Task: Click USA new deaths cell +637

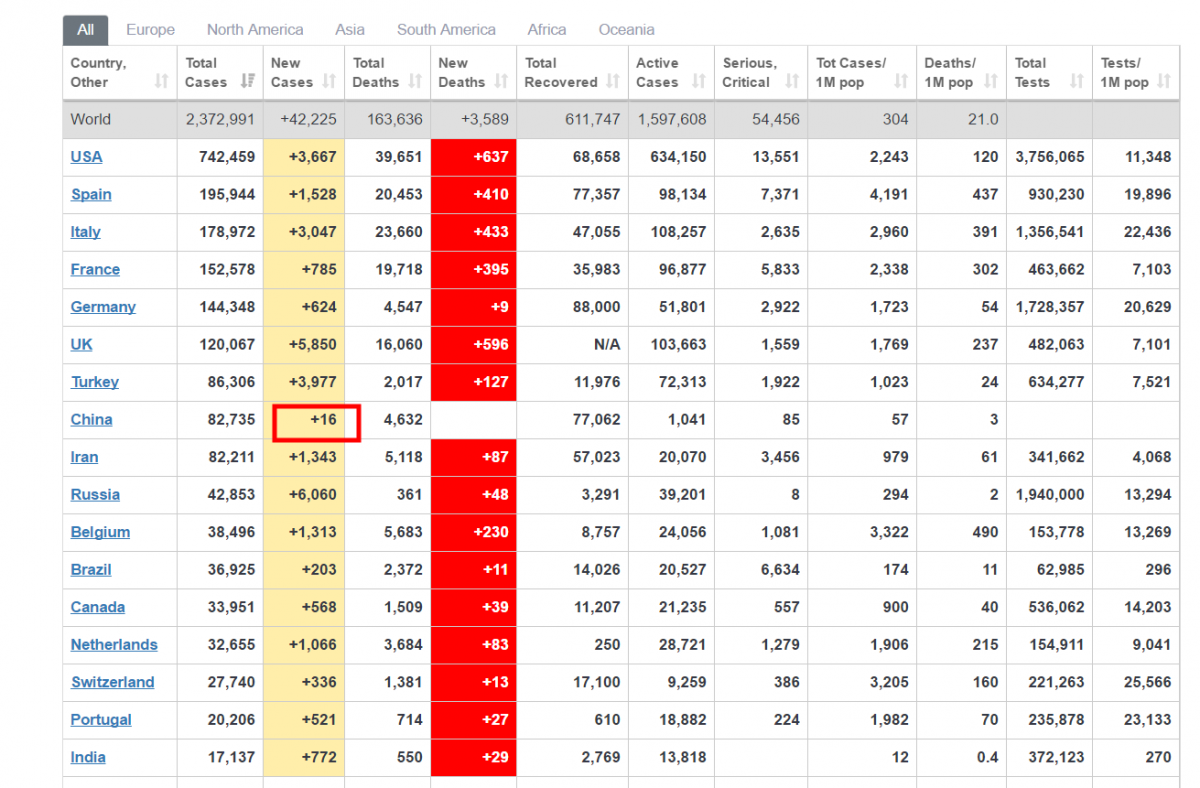Action: coord(473,157)
